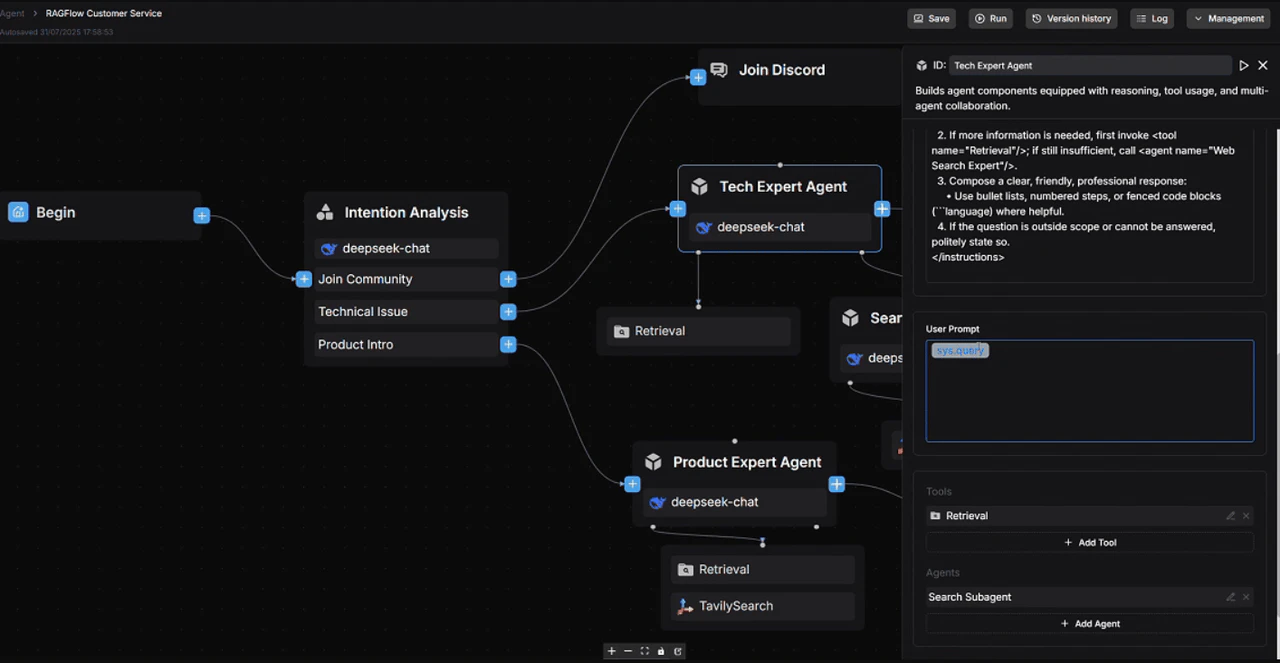
Task: Click input plus handle of Tech Expert Agent
Action: [678, 209]
